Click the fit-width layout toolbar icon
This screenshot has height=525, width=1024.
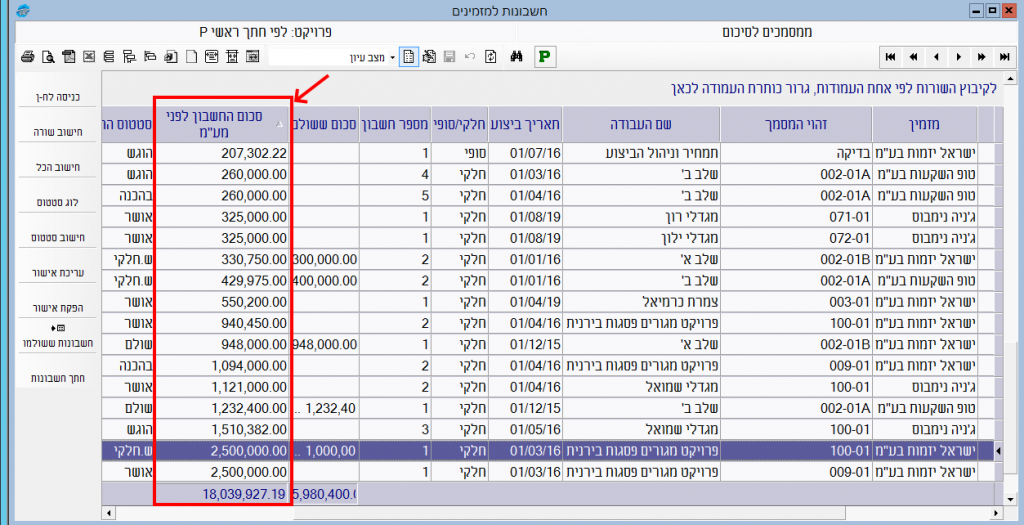pos(212,57)
